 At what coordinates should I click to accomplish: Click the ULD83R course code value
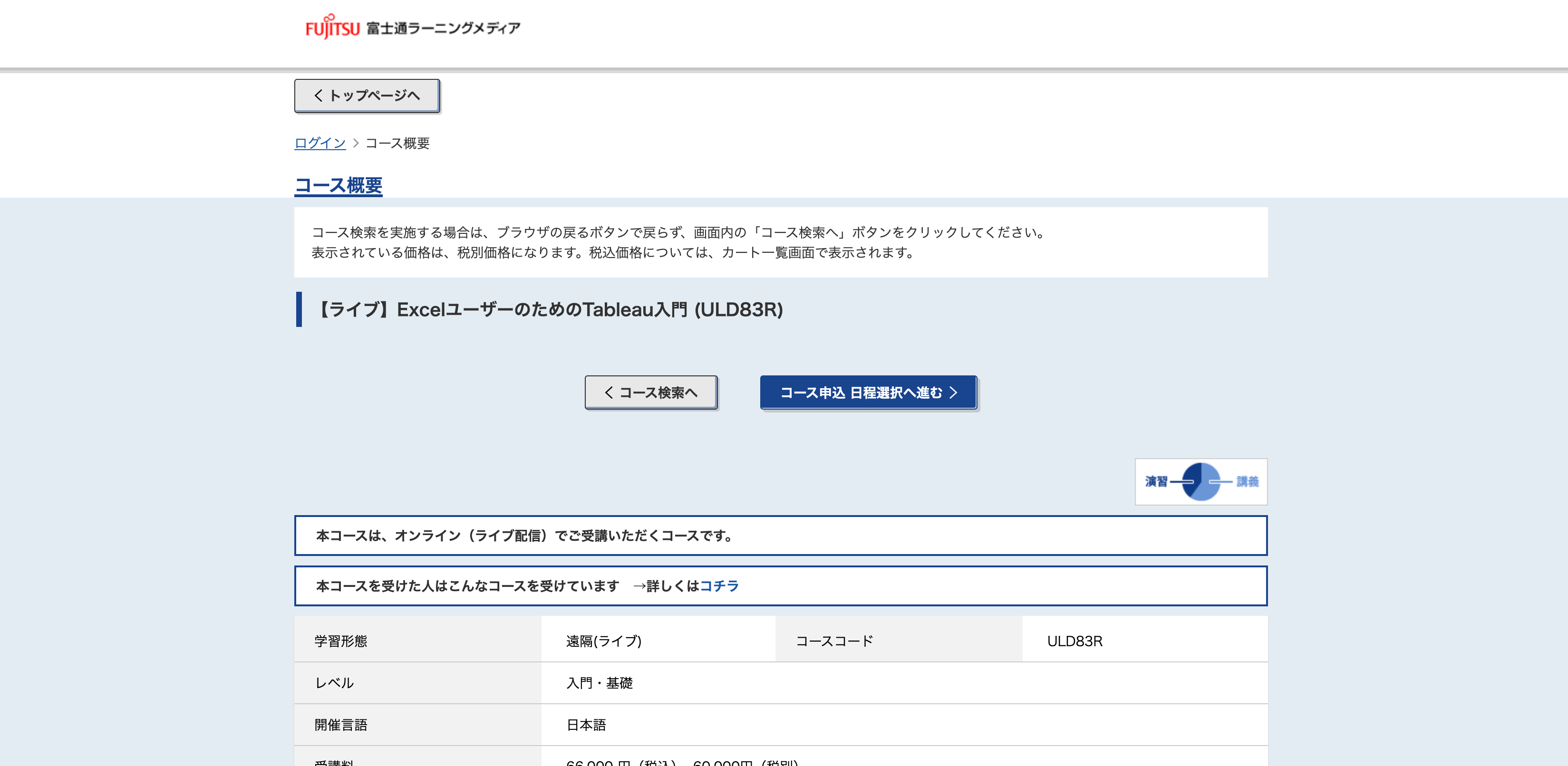pyautogui.click(x=1074, y=641)
